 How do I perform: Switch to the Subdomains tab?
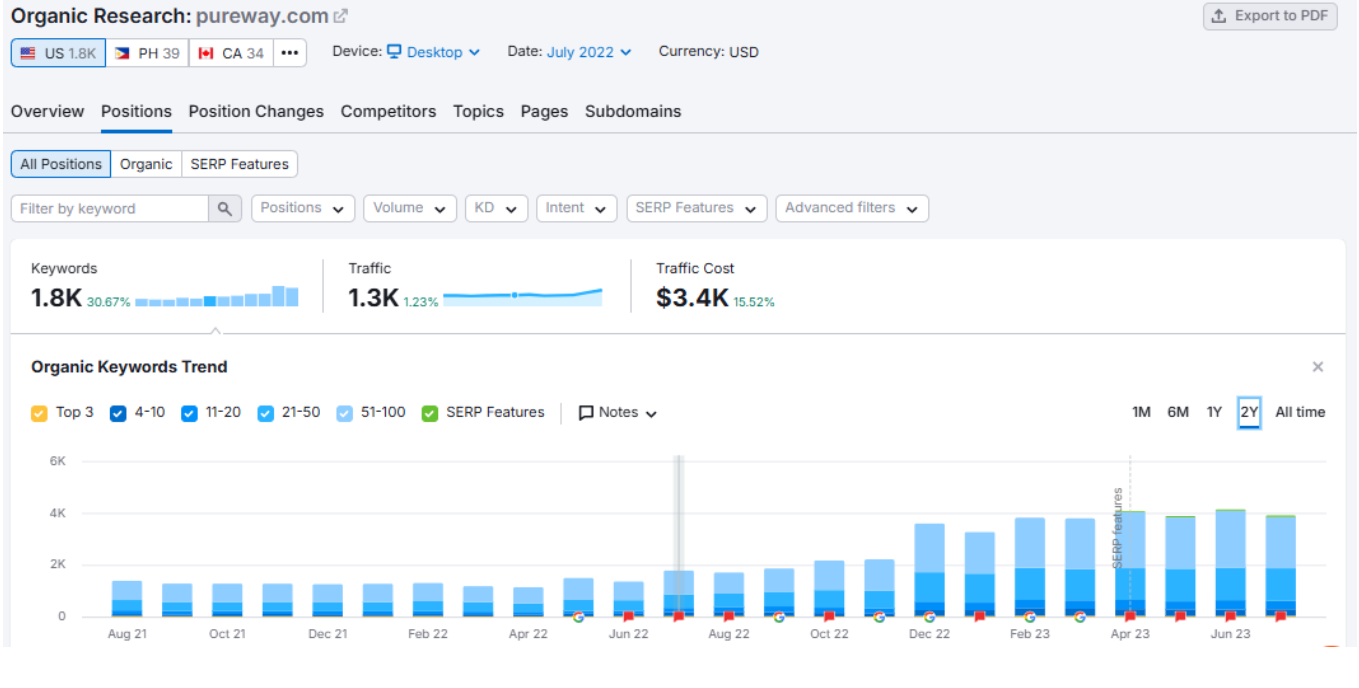tap(633, 111)
